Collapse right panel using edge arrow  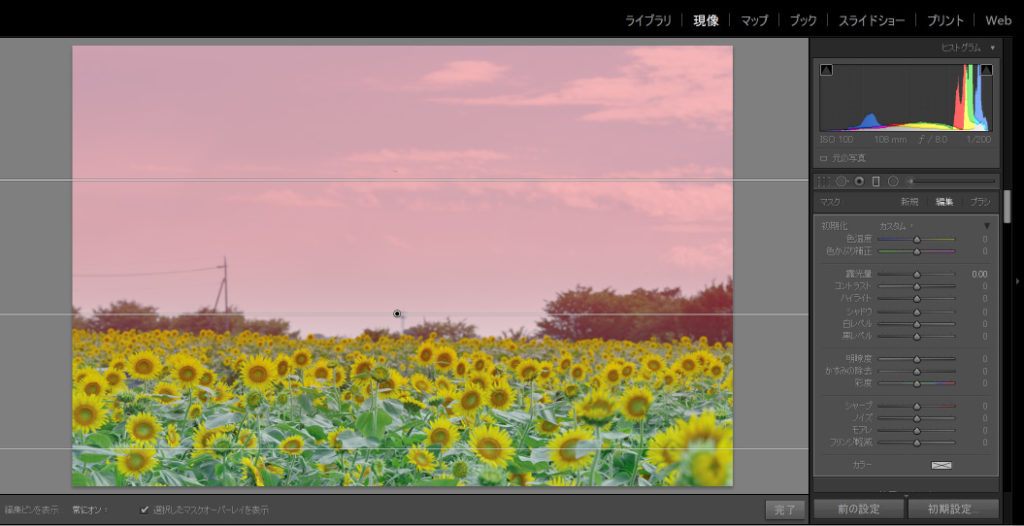(1017, 281)
